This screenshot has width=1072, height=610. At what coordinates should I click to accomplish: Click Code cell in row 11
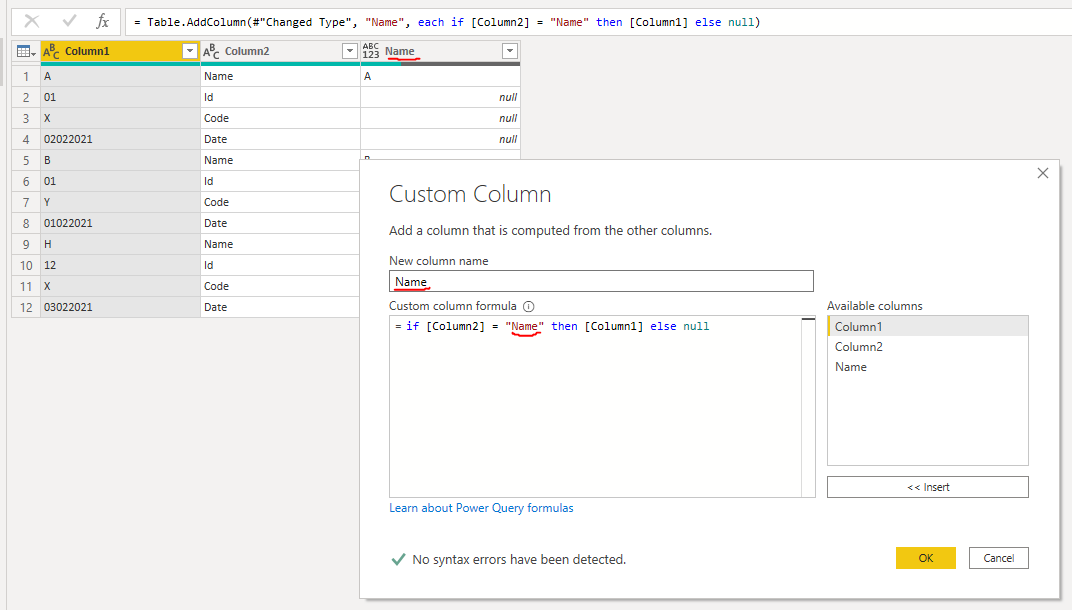coord(280,286)
